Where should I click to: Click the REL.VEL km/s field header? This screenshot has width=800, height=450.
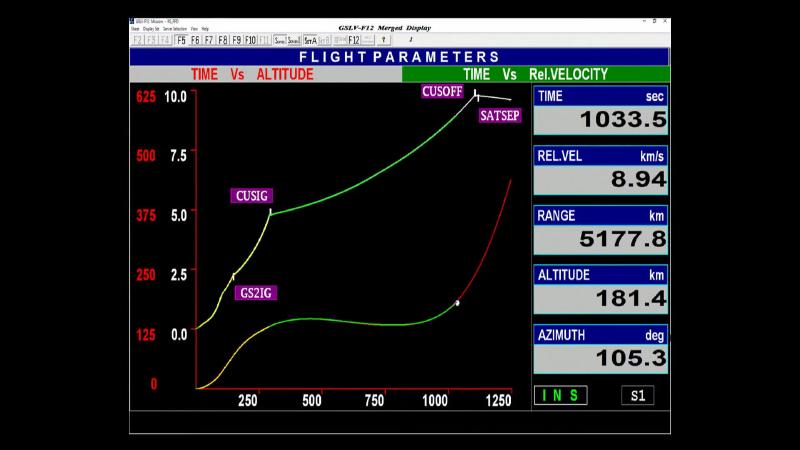tap(601, 156)
